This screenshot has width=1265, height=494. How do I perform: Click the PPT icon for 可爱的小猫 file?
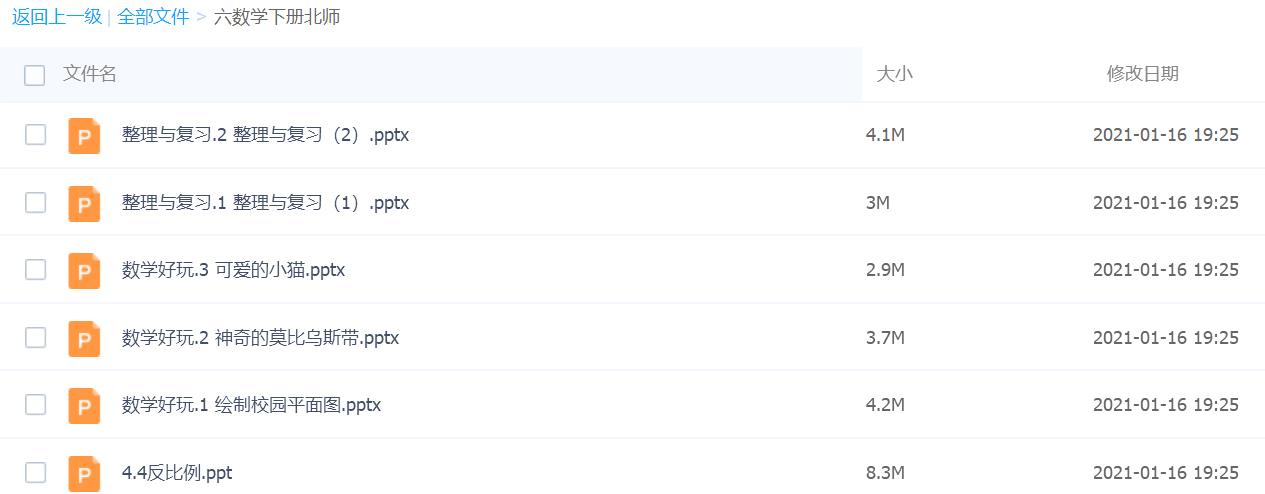pyautogui.click(x=84, y=270)
